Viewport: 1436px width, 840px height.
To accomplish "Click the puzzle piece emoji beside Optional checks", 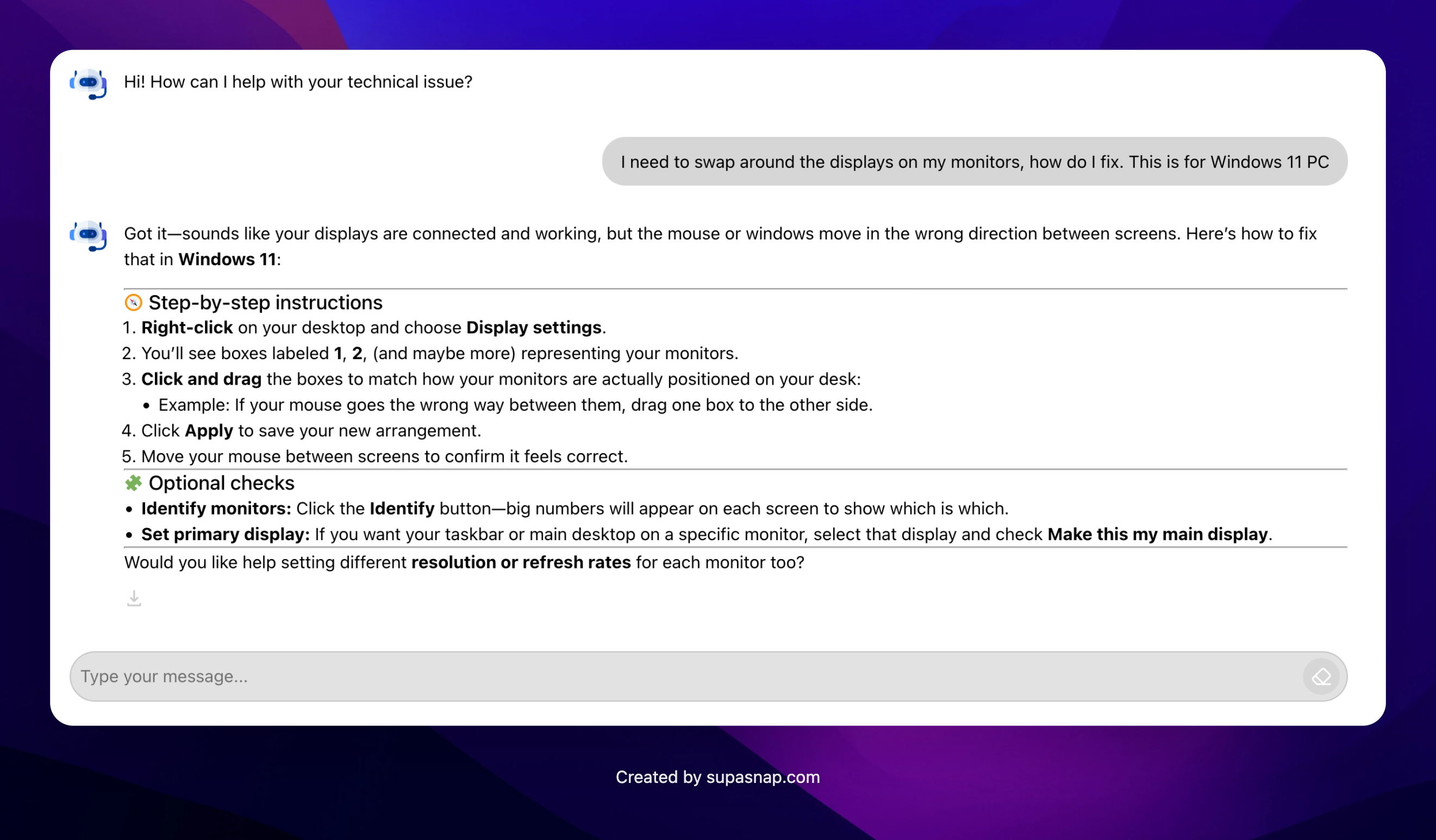I will point(133,482).
